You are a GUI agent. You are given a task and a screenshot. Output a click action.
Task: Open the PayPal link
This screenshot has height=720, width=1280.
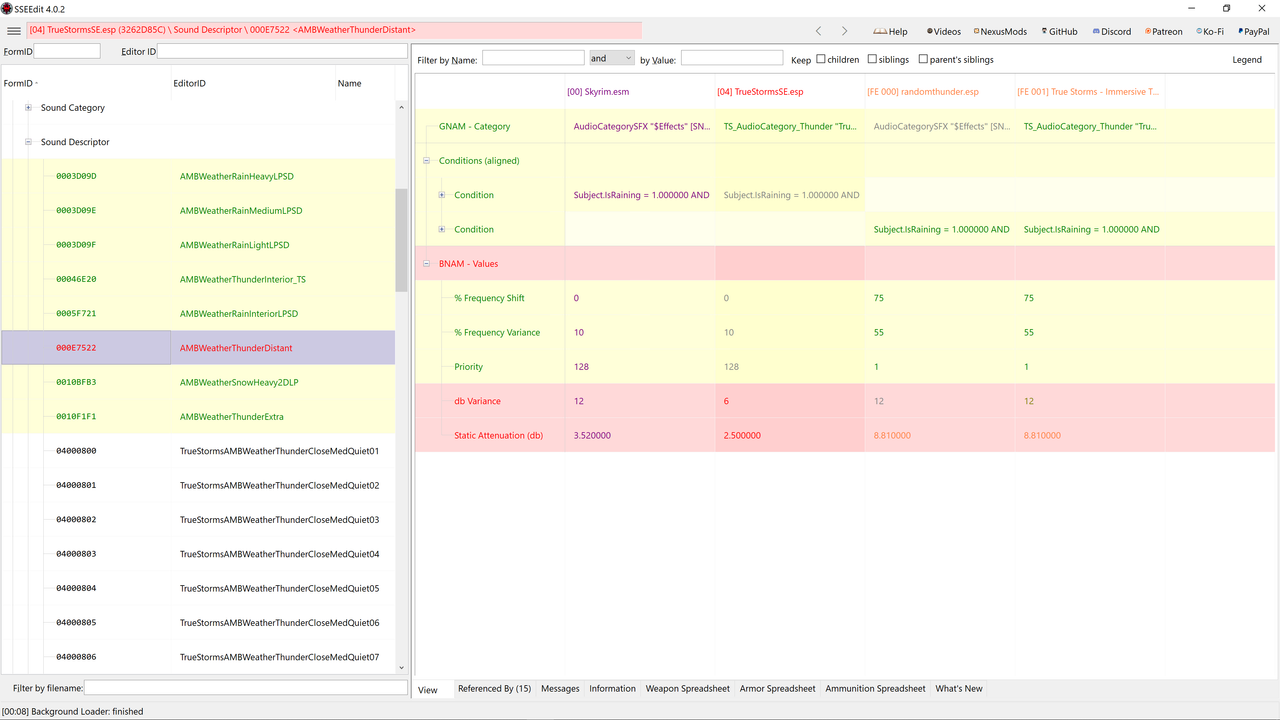click(1253, 31)
